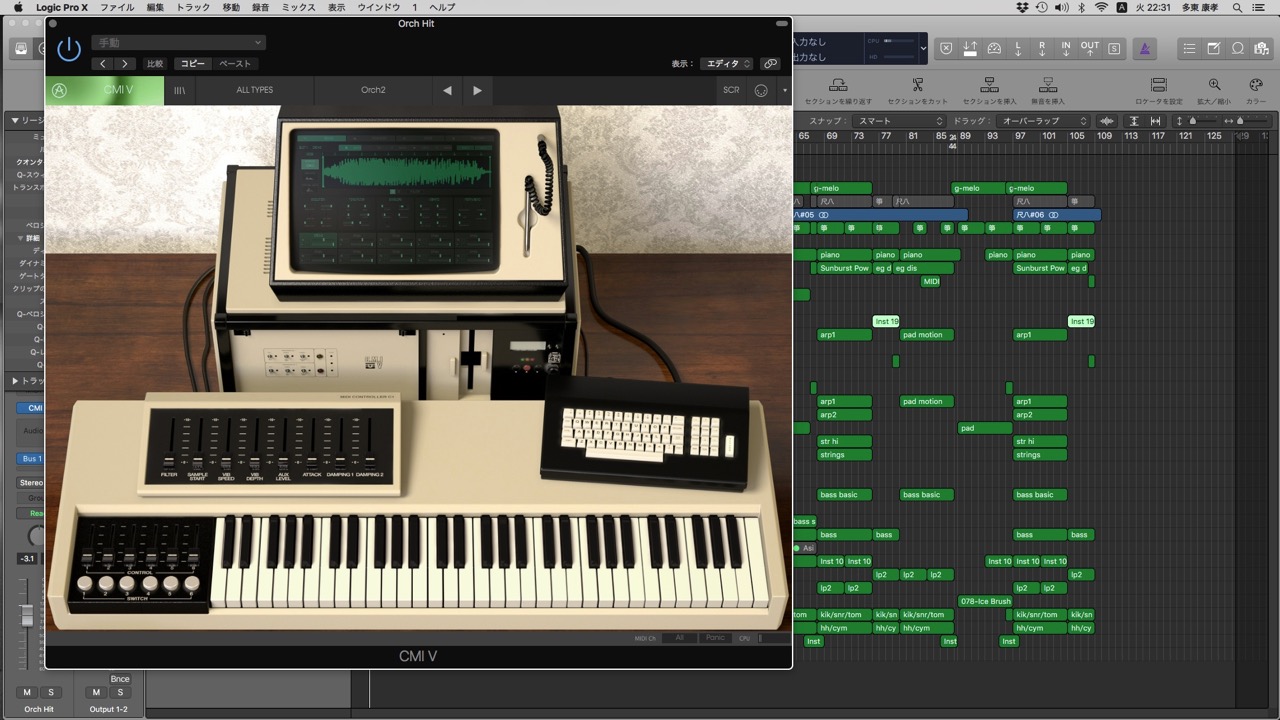Open the SCR screen view in CMI V
The width and height of the screenshot is (1280, 720).
tap(731, 90)
